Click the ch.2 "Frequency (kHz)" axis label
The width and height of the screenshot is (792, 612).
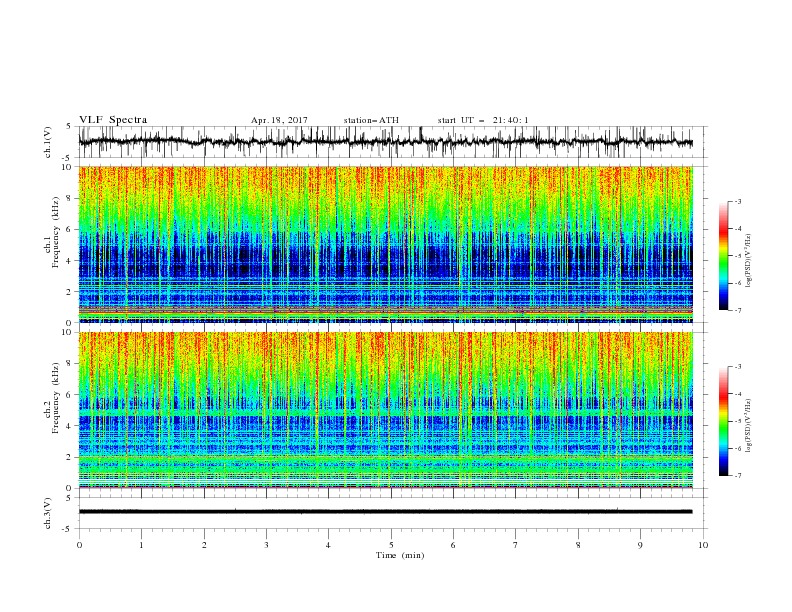click(55, 398)
